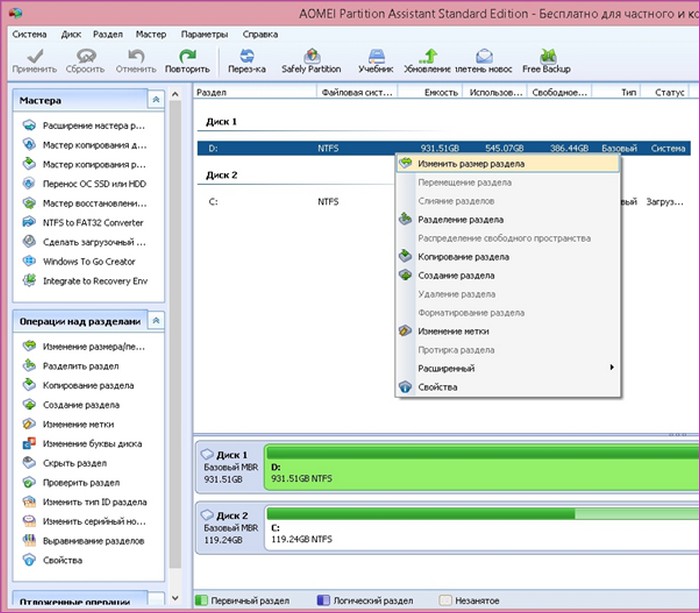Open NTFS to FAT32 Converter wizard

(92, 222)
